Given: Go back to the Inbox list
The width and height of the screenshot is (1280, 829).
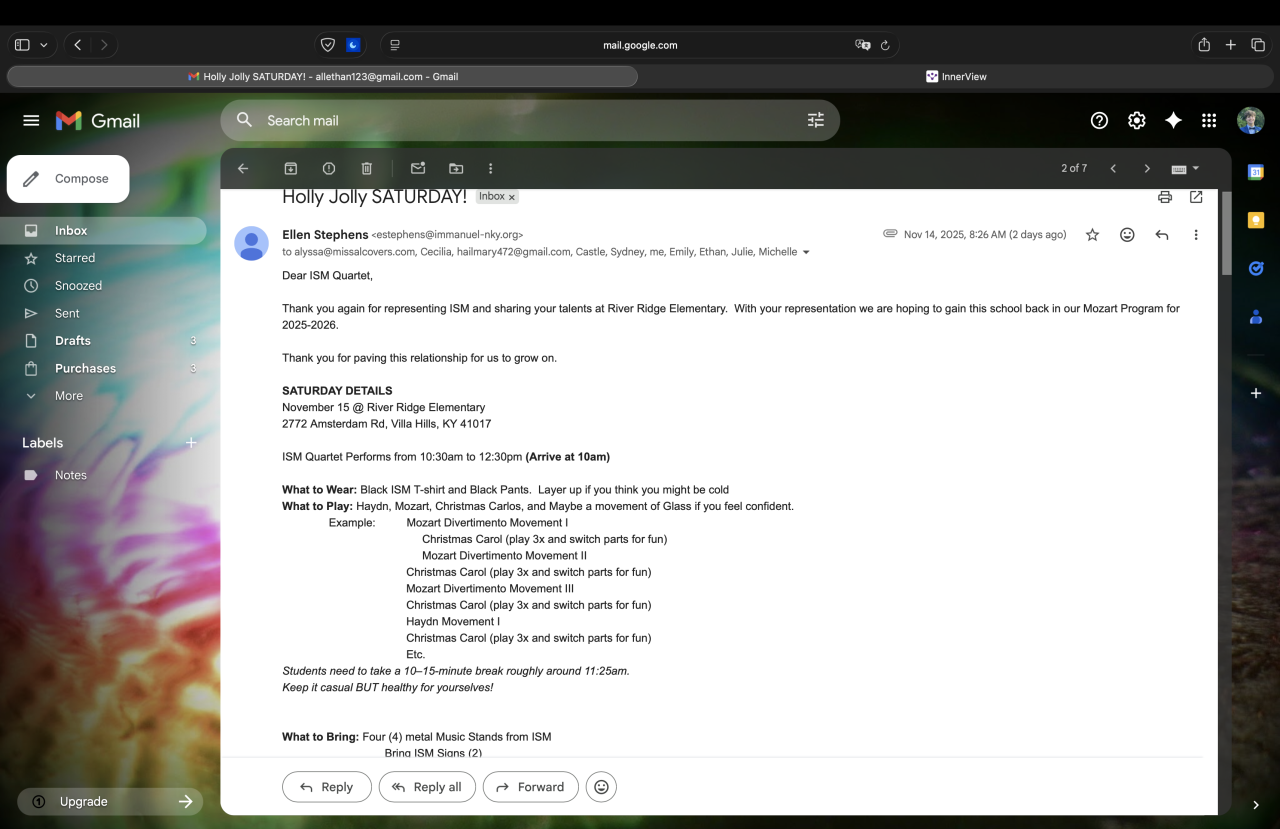Looking at the screenshot, I should 243,168.
